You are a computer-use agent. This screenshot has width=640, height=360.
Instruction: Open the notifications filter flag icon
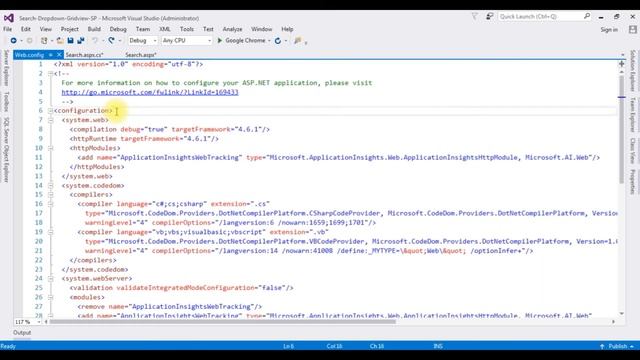(x=475, y=16)
